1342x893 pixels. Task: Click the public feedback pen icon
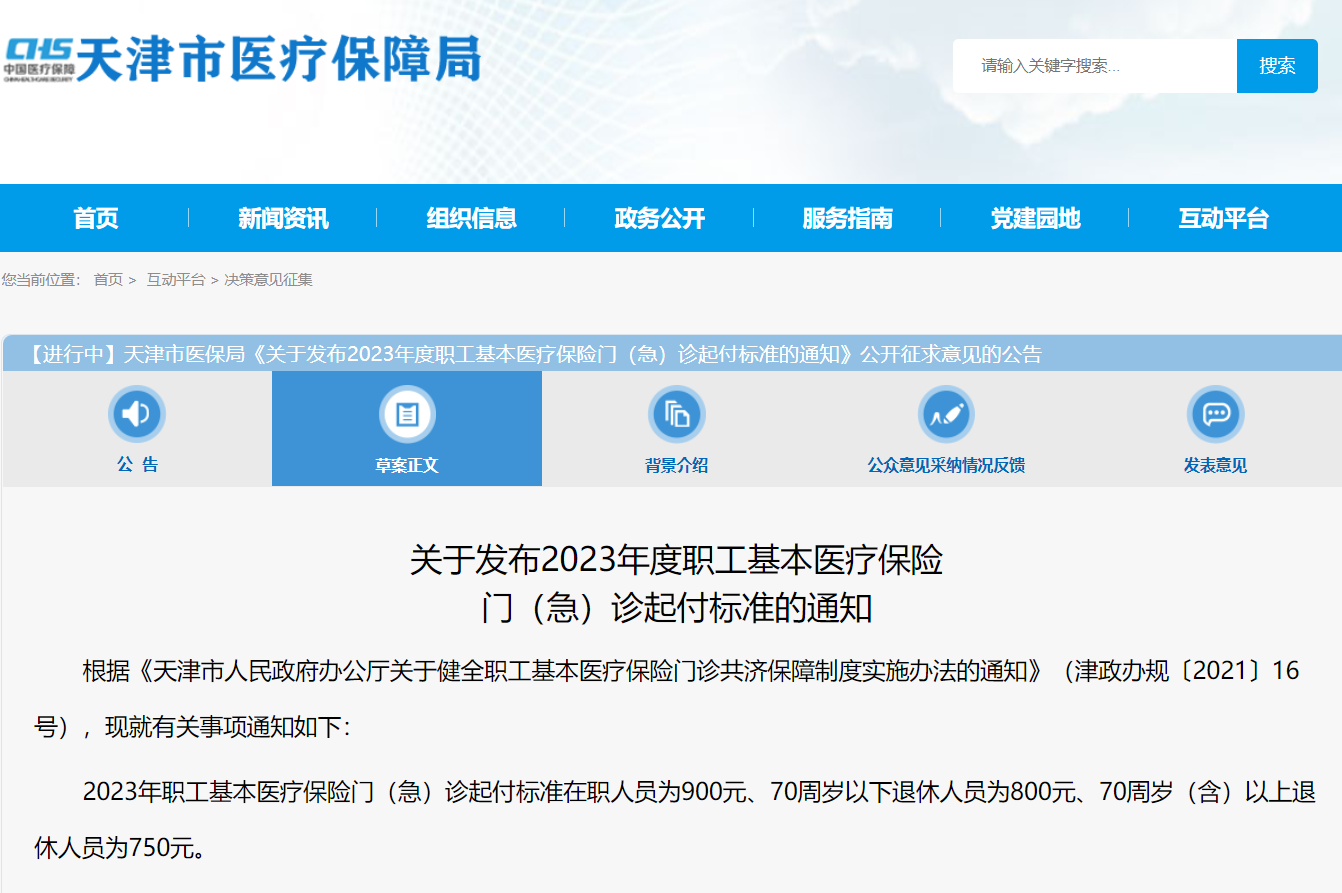coord(946,414)
